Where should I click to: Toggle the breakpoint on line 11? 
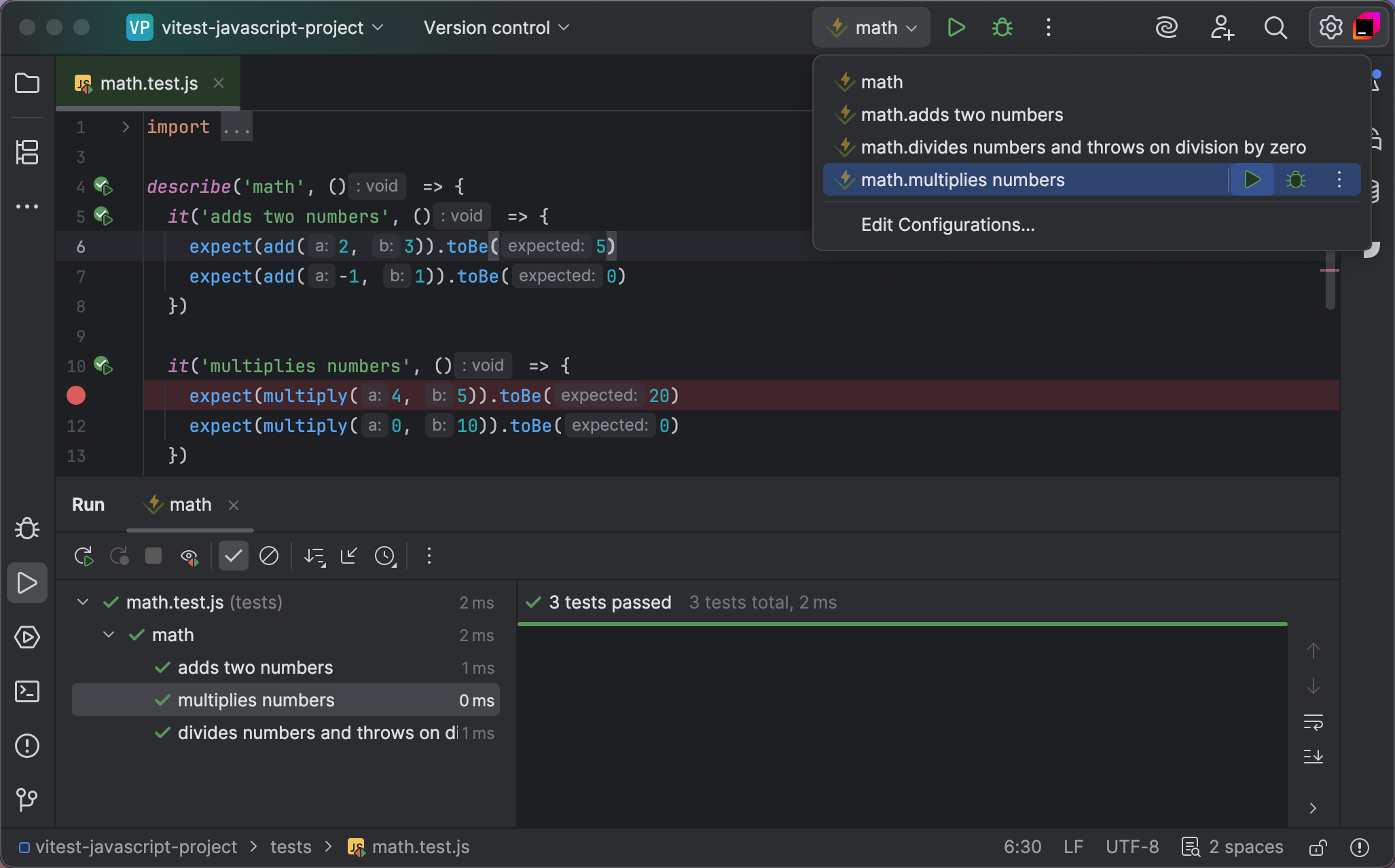coord(75,395)
